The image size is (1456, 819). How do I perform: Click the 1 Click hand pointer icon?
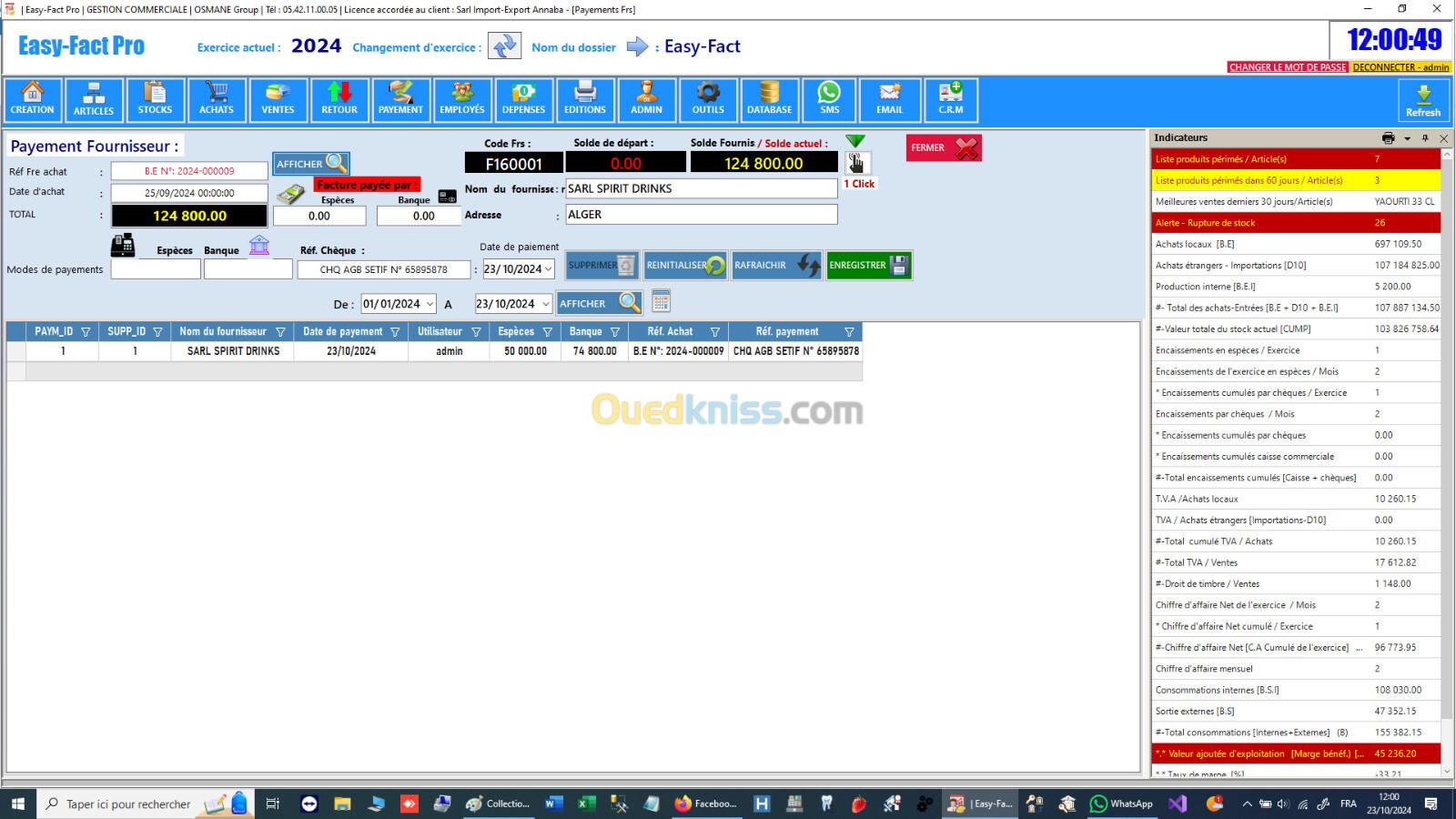point(857,163)
